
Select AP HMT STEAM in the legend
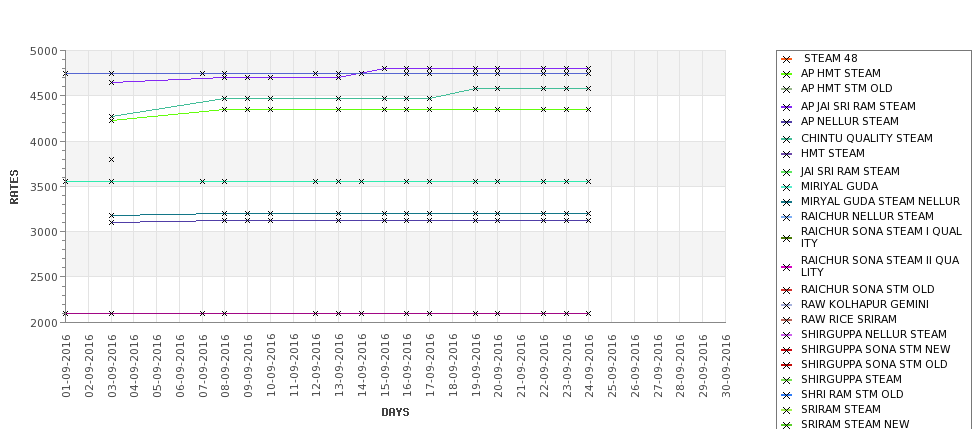[x=841, y=73]
